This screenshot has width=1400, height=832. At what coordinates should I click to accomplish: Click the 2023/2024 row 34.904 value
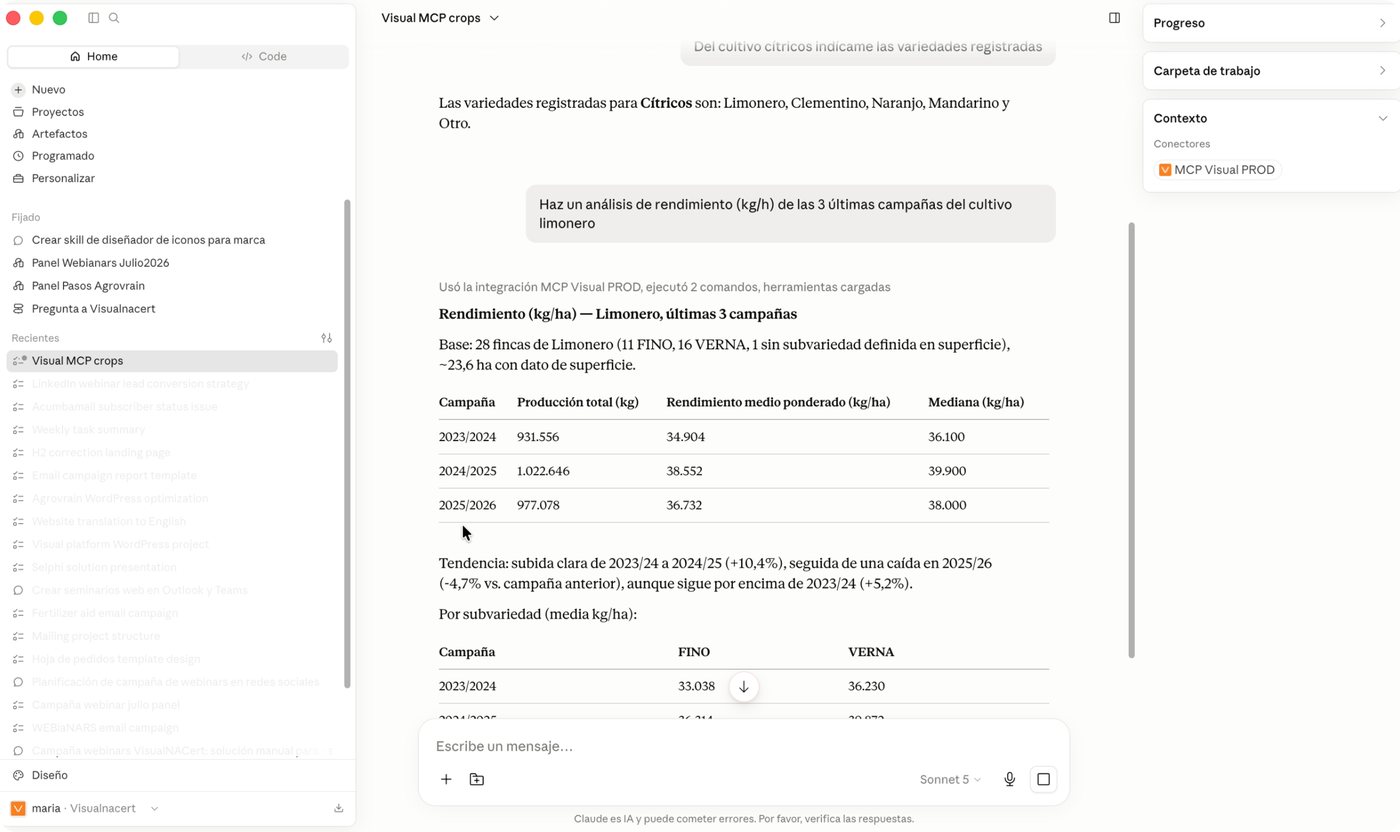click(685, 437)
